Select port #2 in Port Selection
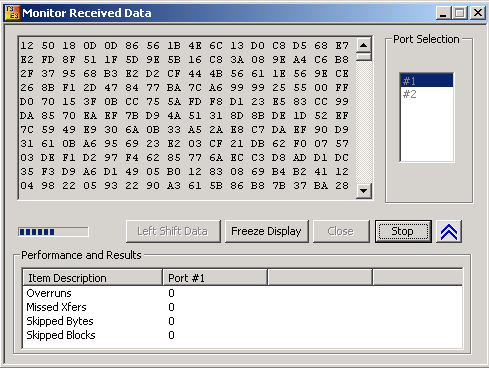Viewport: 489px width, 368px height. 427,94
